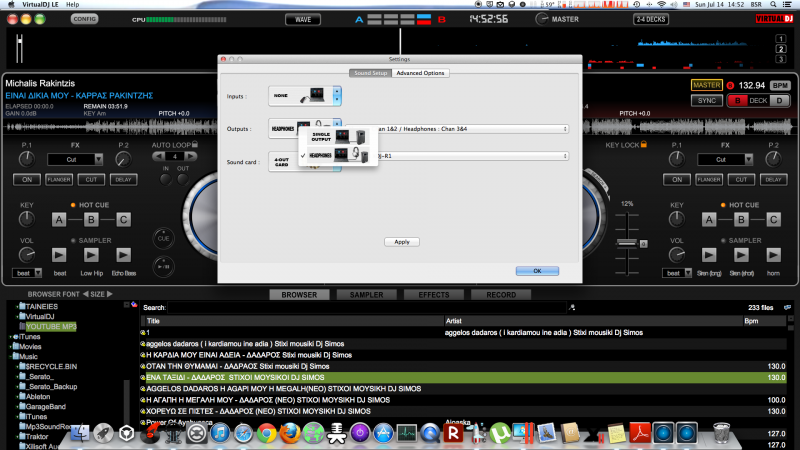Play the right deck 'horn' sampler
The height and width of the screenshot is (450, 800).
pyautogui.click(x=773, y=255)
